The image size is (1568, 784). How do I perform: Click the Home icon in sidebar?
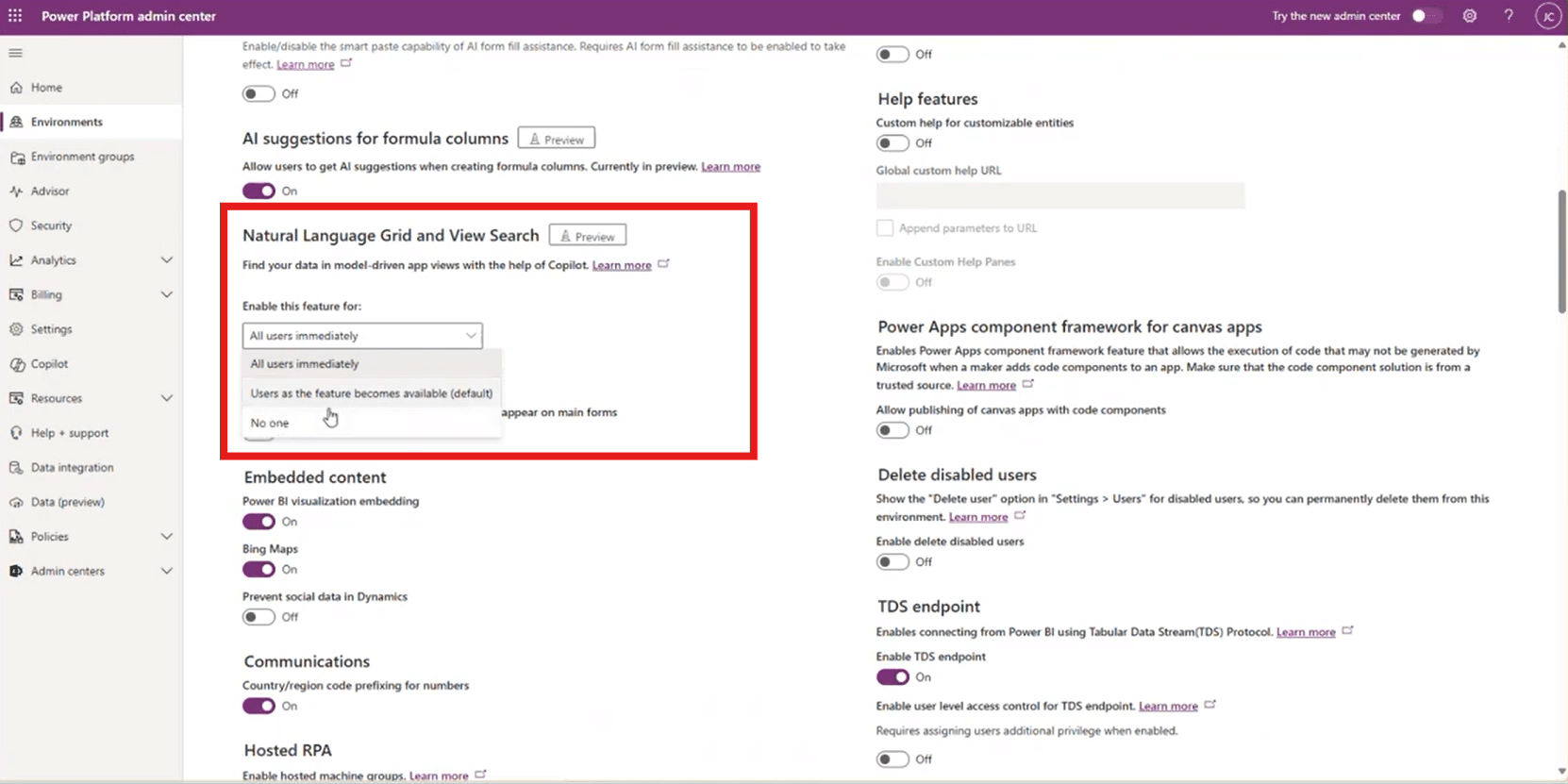(16, 88)
